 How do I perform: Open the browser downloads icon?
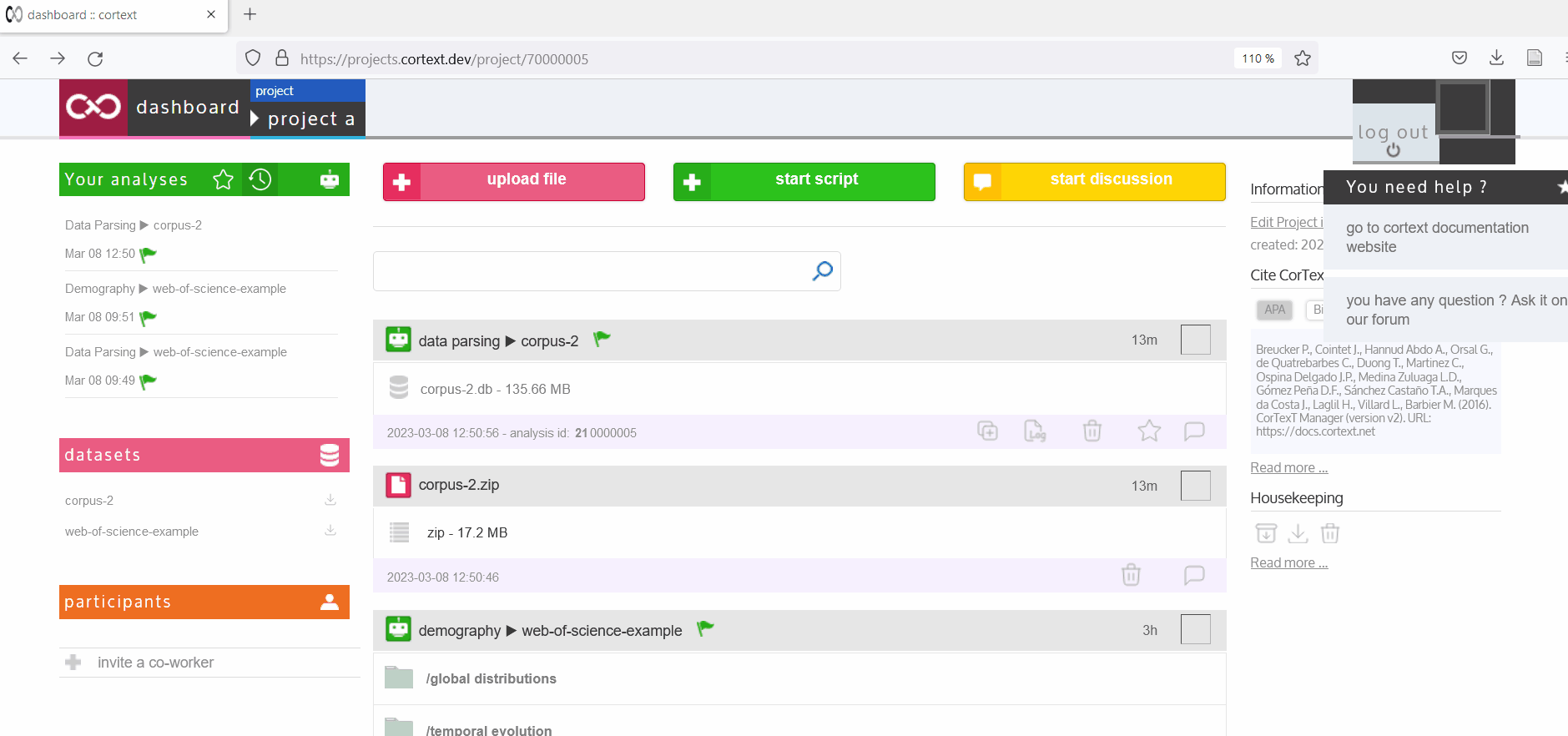point(1496,58)
